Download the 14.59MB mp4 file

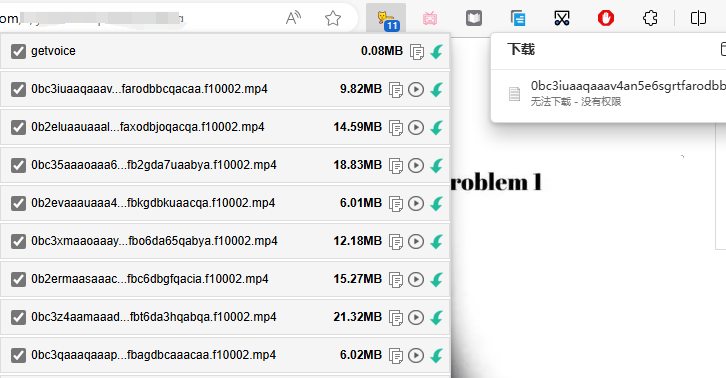[437, 127]
